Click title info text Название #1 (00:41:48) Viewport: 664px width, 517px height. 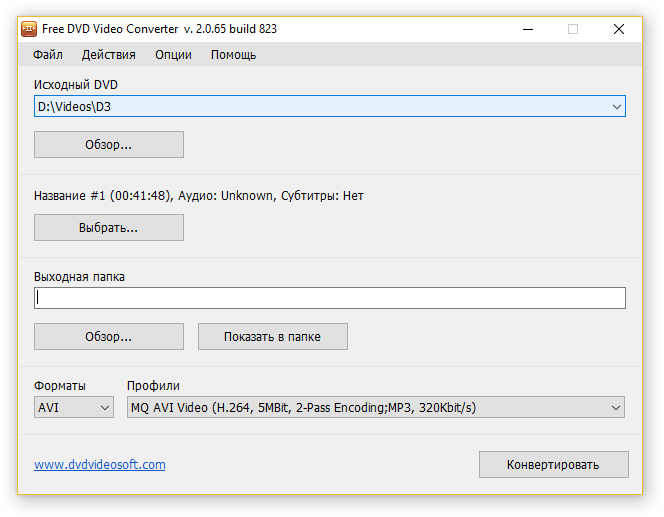click(103, 196)
